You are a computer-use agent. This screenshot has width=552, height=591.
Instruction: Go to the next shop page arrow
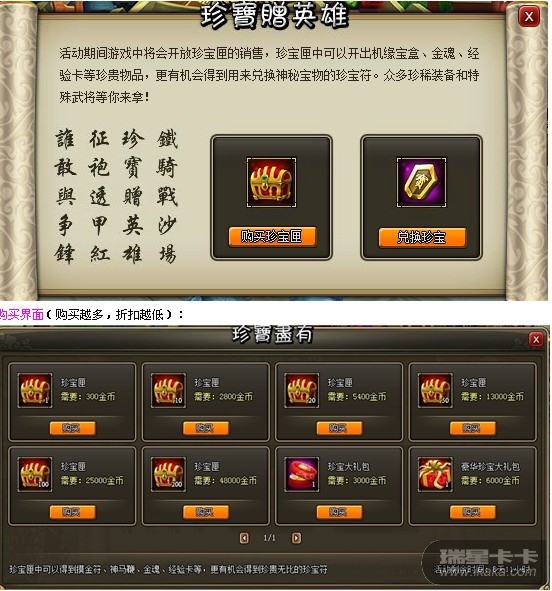pyautogui.click(x=297, y=538)
